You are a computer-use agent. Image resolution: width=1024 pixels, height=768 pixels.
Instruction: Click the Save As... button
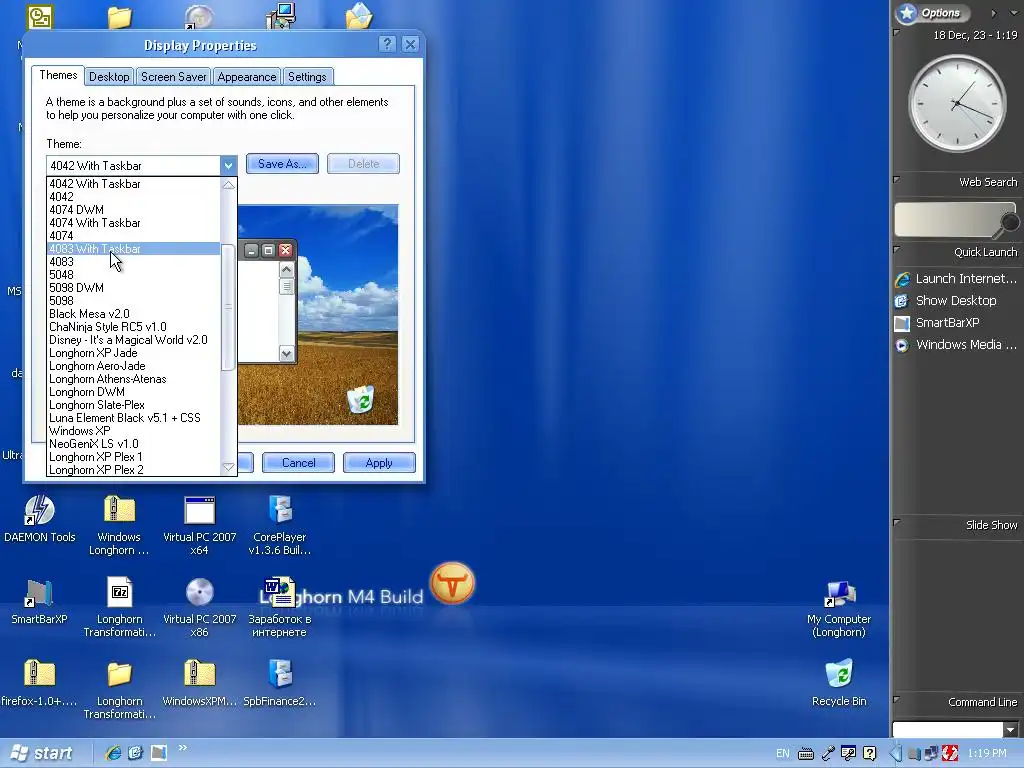point(282,164)
